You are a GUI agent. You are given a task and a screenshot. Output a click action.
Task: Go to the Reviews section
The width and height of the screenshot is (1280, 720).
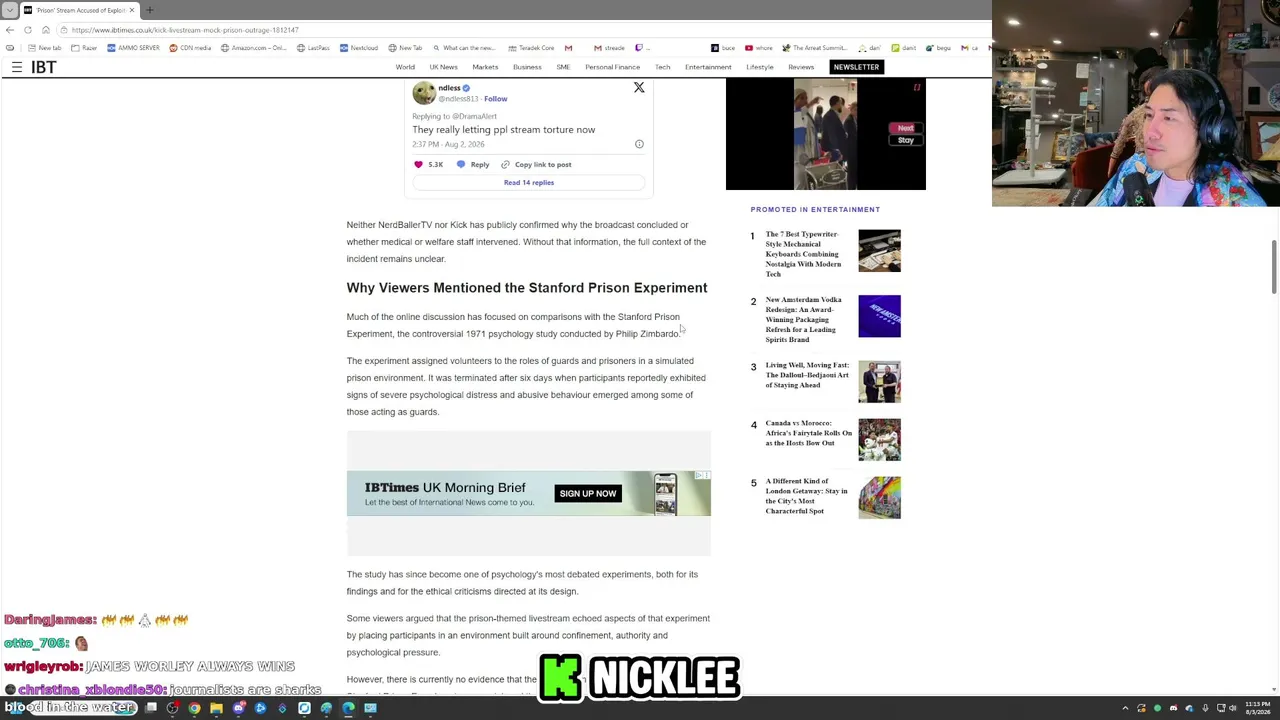coord(801,67)
